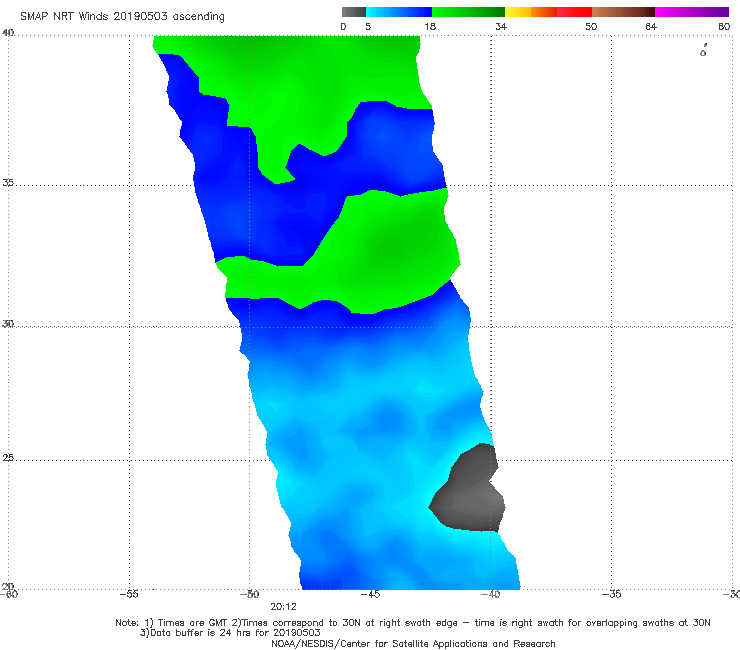Click the NOAA/NESDIS credit line
This screenshot has width=740, height=650.
(413, 644)
